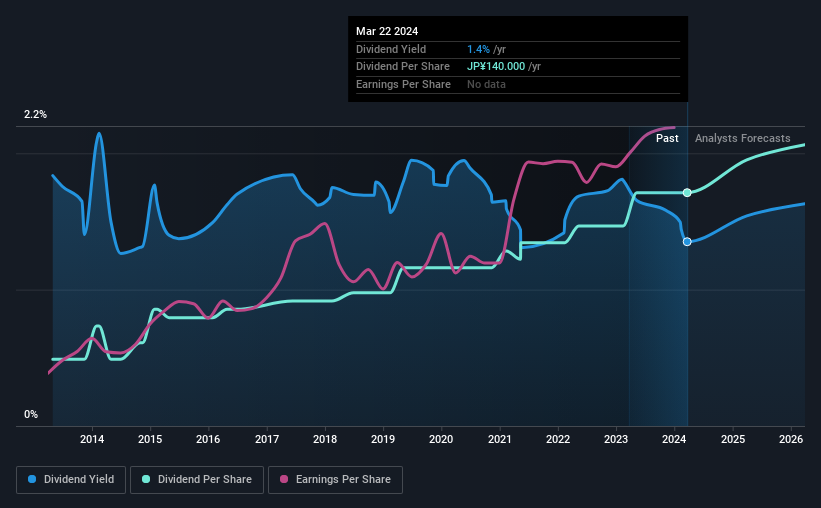
Task: Click the 2015 x-axis label
Action: (x=150, y=439)
